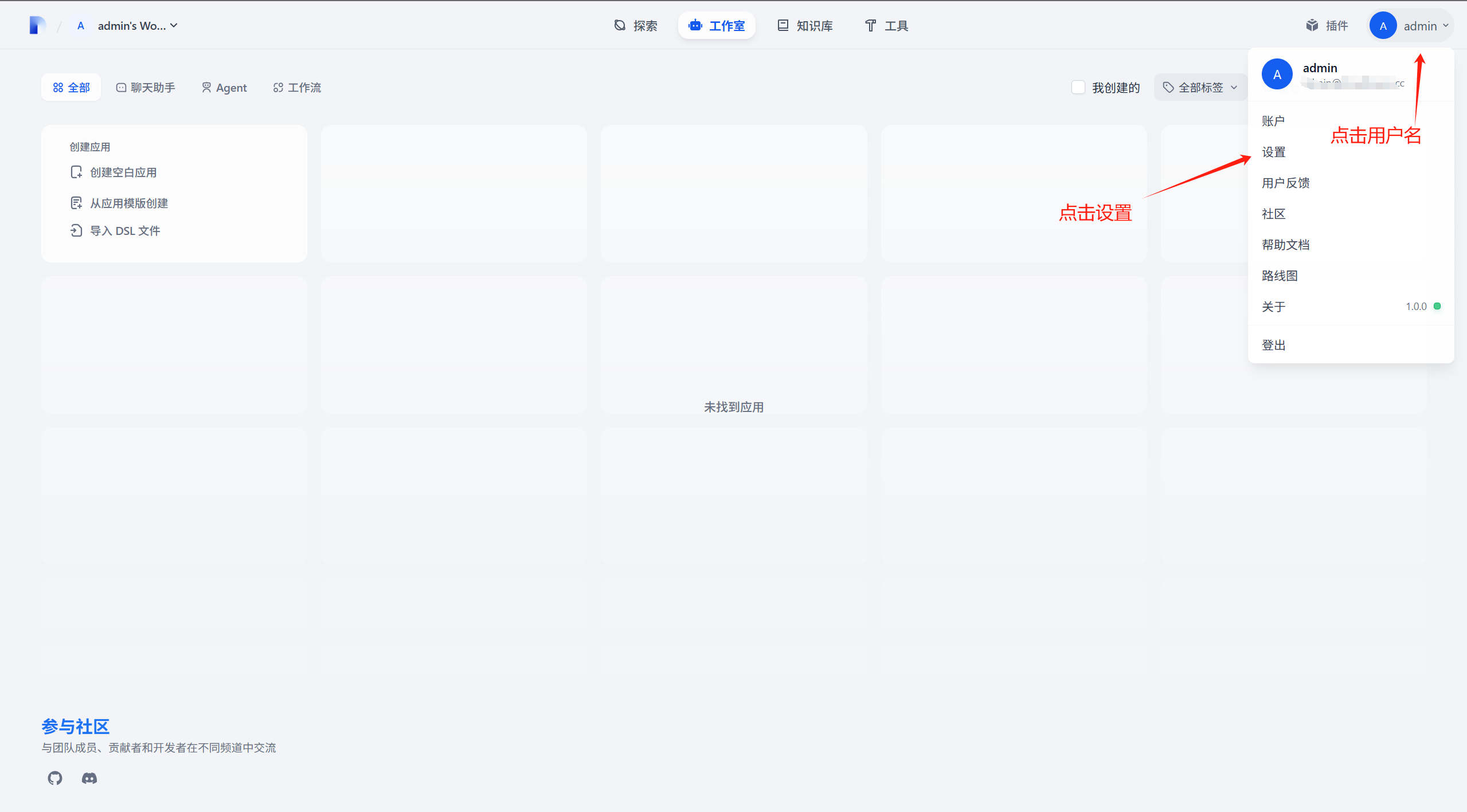Switch to the 聊天助手 tab
The height and width of the screenshot is (812, 1467).
click(146, 87)
